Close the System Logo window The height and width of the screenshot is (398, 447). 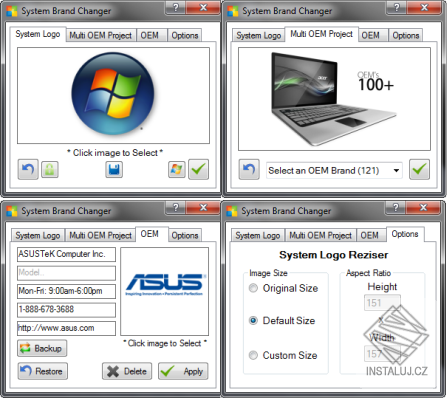coord(203,7)
